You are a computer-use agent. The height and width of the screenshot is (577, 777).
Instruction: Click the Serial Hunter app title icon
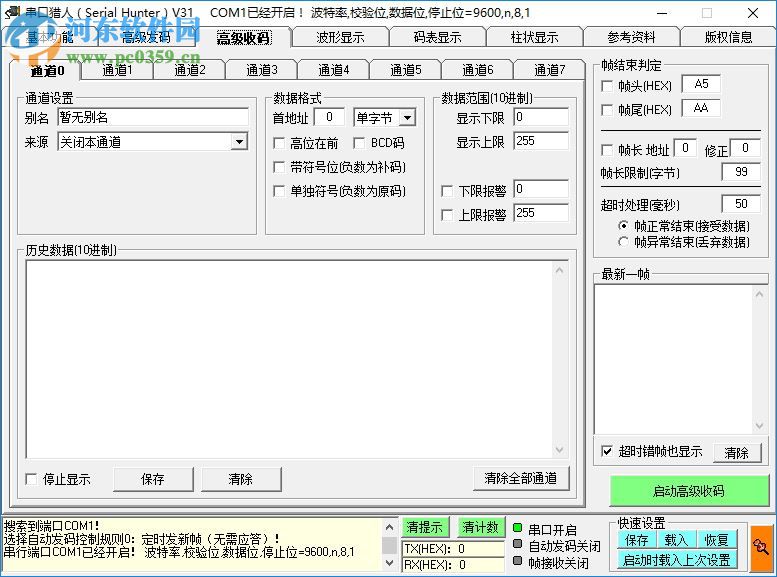pos(12,12)
